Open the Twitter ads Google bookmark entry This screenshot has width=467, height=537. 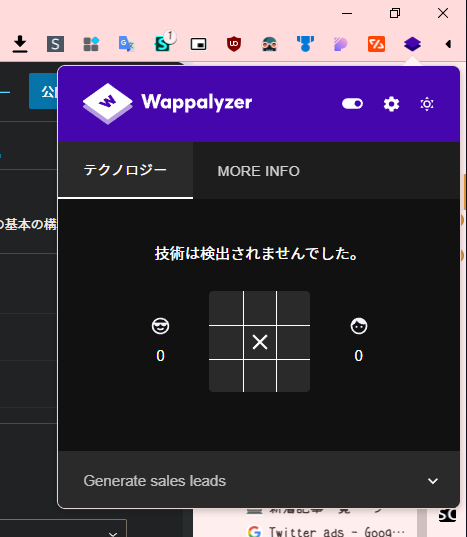[327, 531]
